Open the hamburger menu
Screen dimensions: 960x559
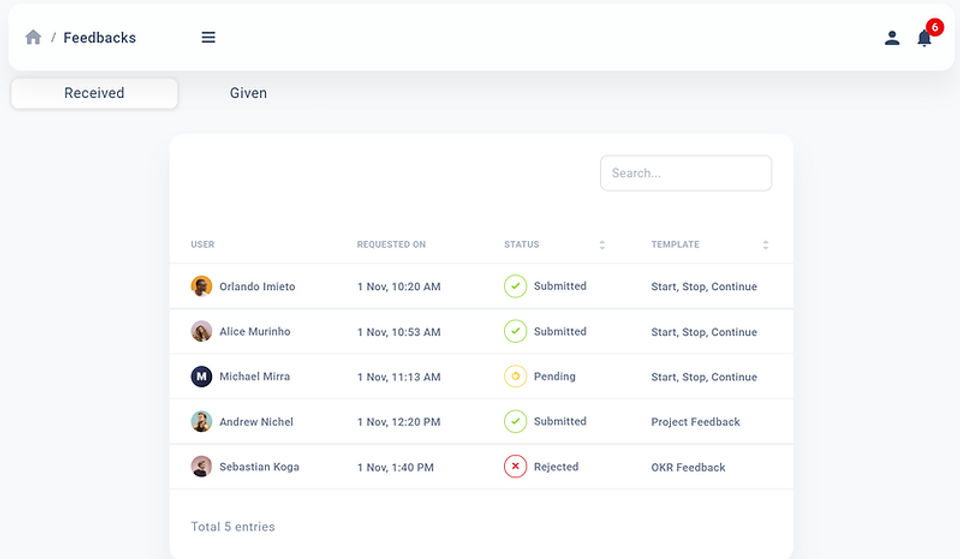(x=208, y=37)
